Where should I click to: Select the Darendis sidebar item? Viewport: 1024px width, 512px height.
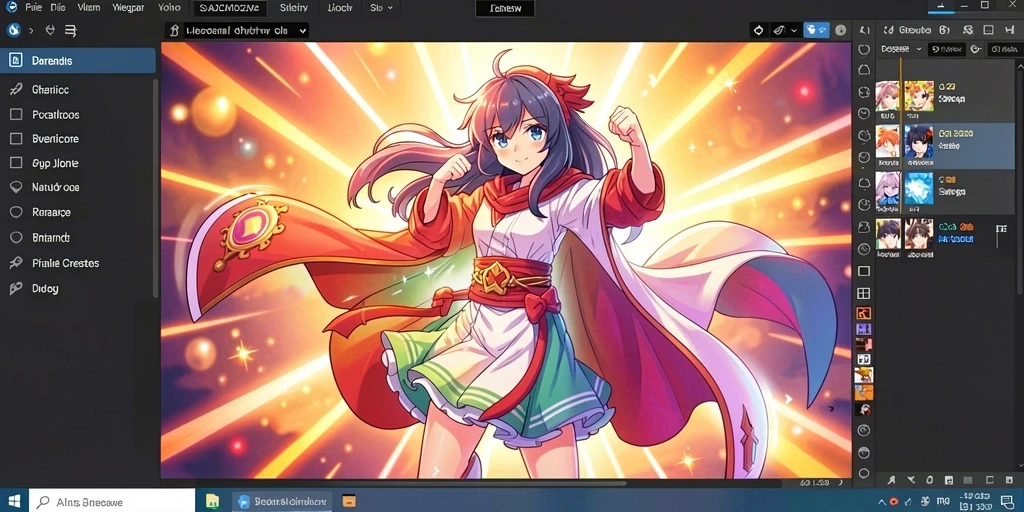click(78, 61)
